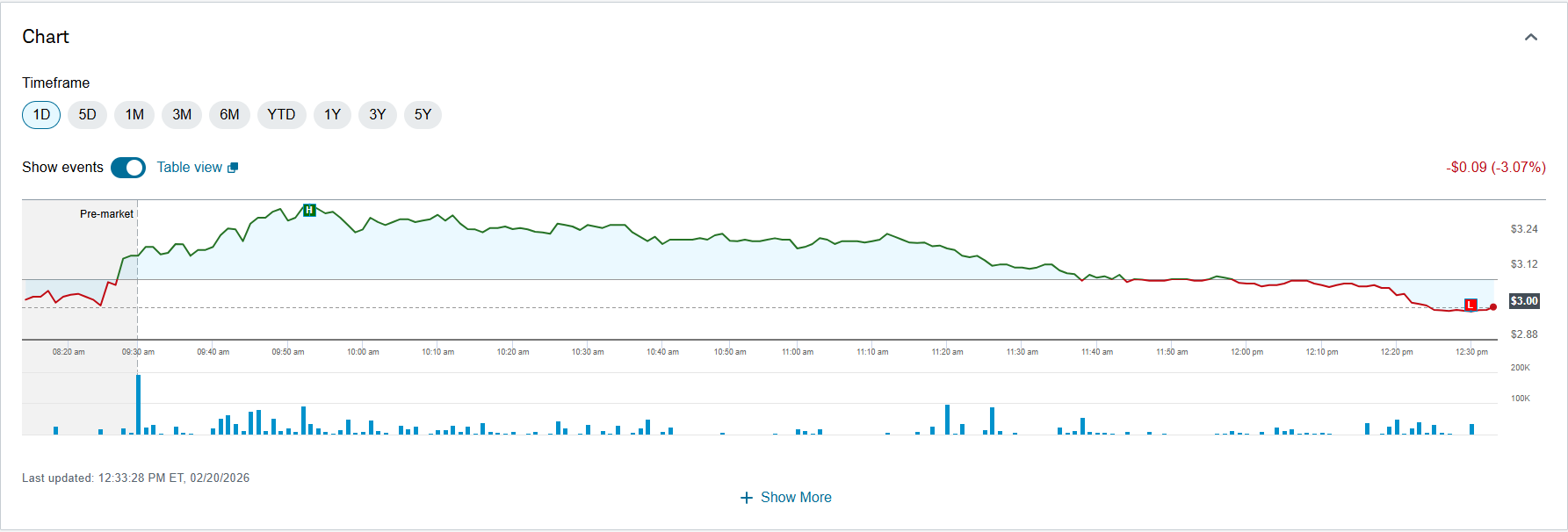Click the $3.24 price axis label
Image resolution: width=1568 pixels, height=532 pixels.
(x=1524, y=229)
